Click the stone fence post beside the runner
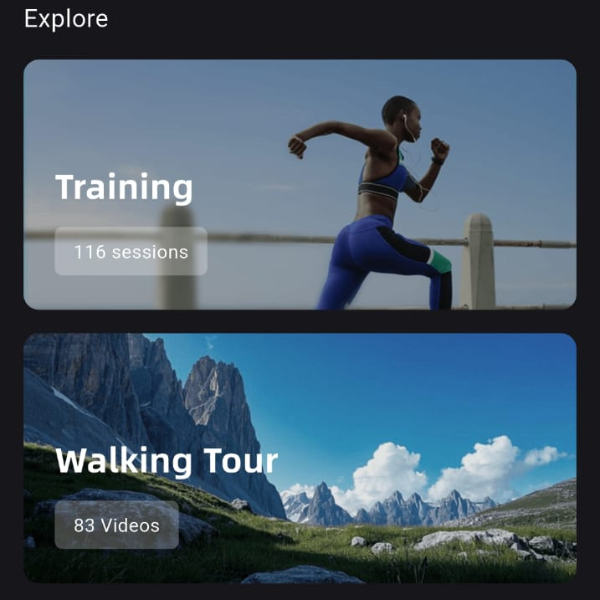This screenshot has width=600, height=600. 478,261
